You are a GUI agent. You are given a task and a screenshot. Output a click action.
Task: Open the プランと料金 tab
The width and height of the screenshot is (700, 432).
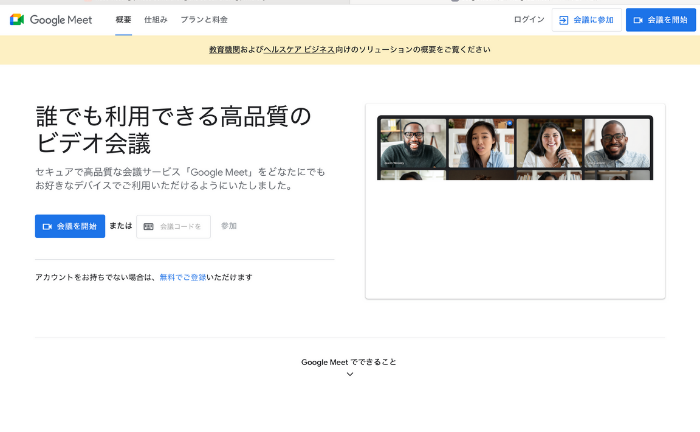coord(204,20)
